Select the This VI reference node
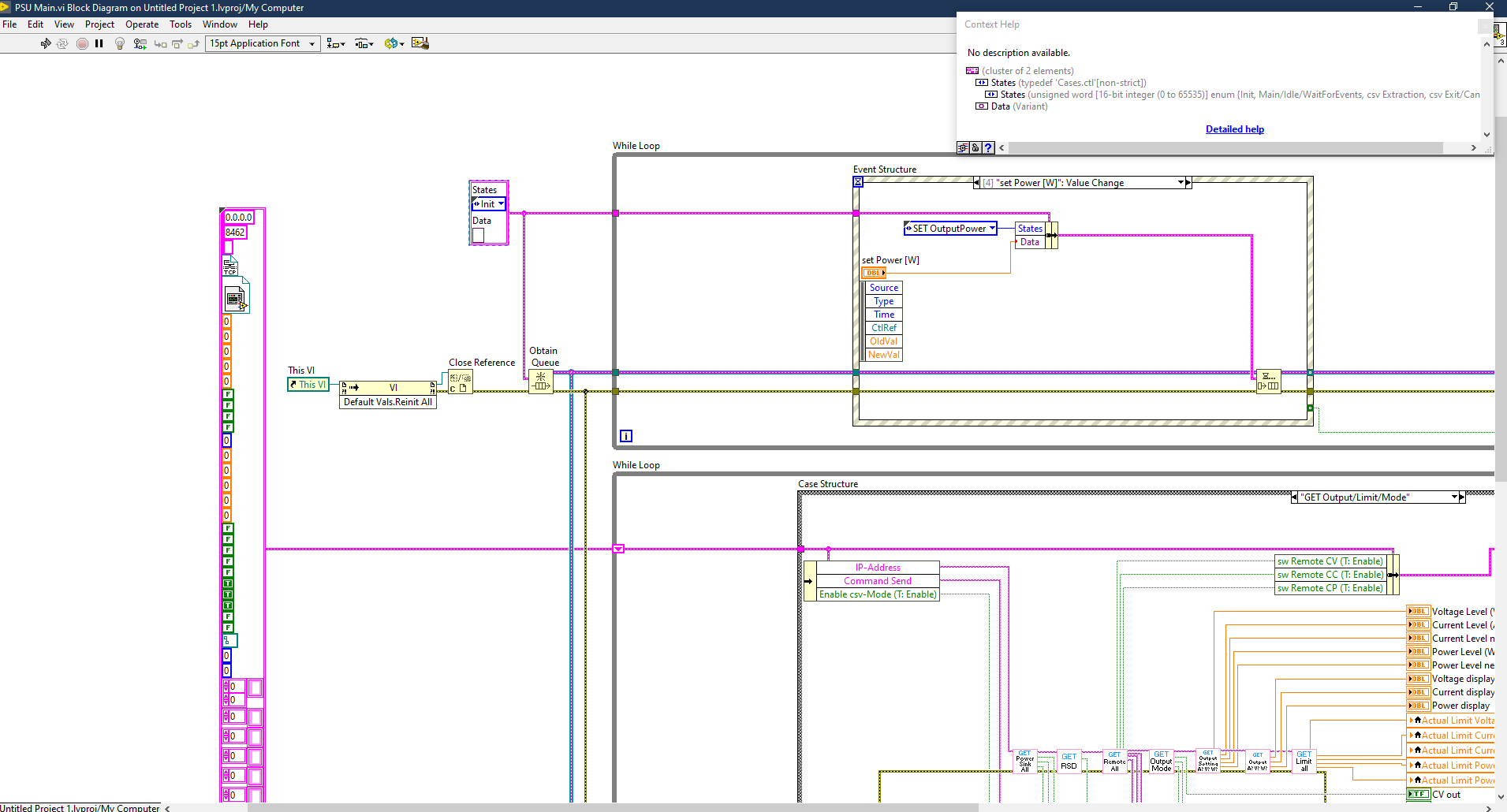 tap(308, 385)
